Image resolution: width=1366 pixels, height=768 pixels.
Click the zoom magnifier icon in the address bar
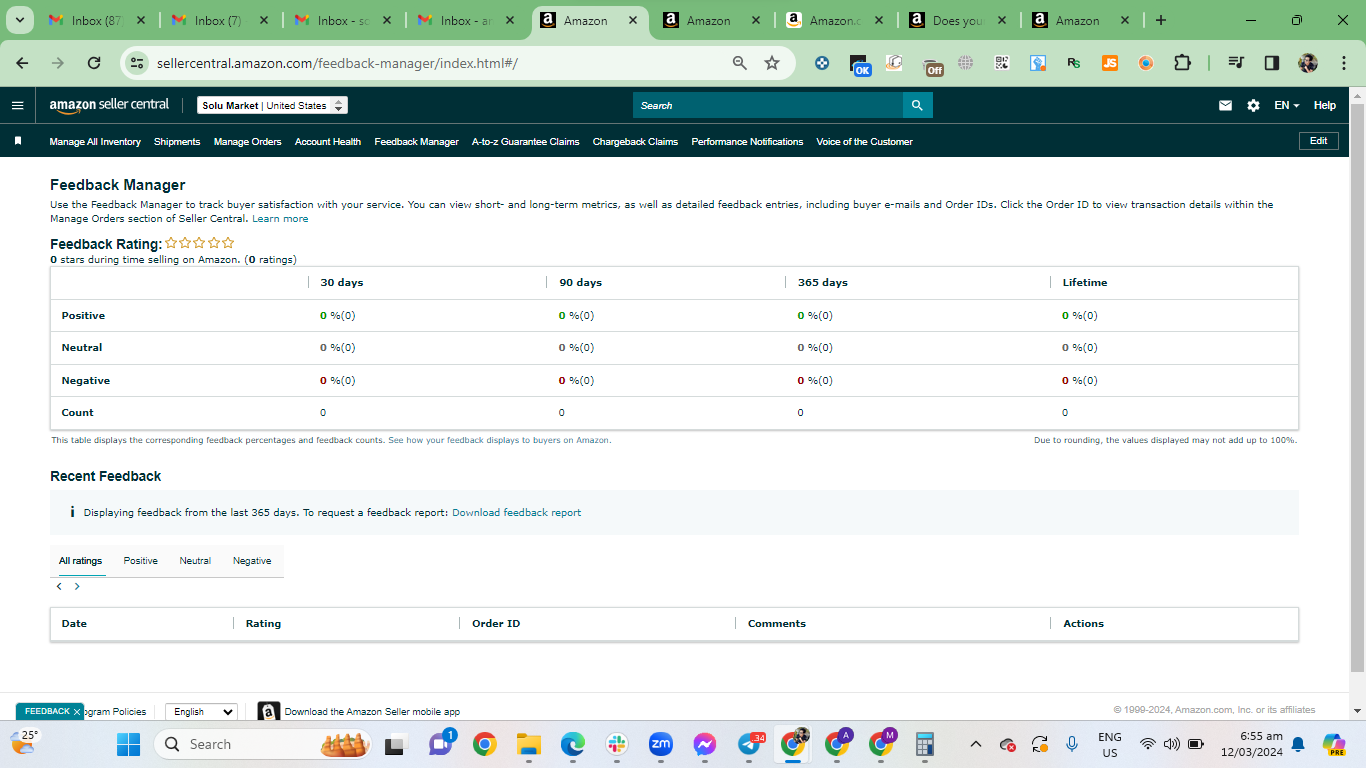coord(740,63)
